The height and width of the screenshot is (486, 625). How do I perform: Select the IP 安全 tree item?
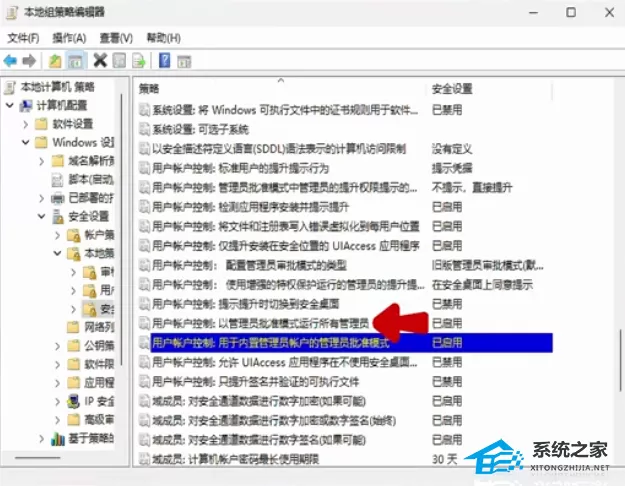coord(99,401)
